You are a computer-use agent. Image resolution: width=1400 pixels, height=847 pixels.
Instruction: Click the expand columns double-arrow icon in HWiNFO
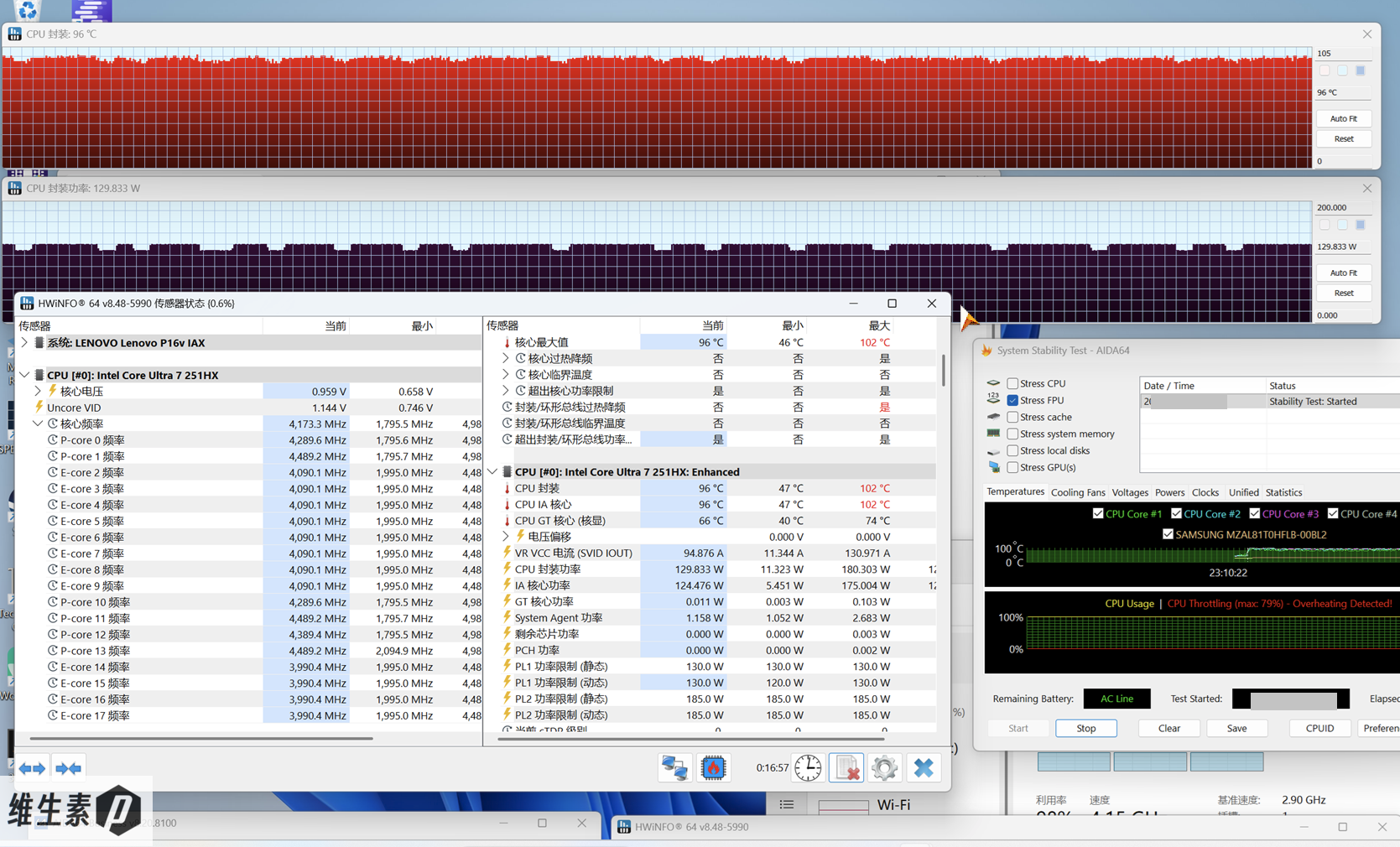coord(32,768)
